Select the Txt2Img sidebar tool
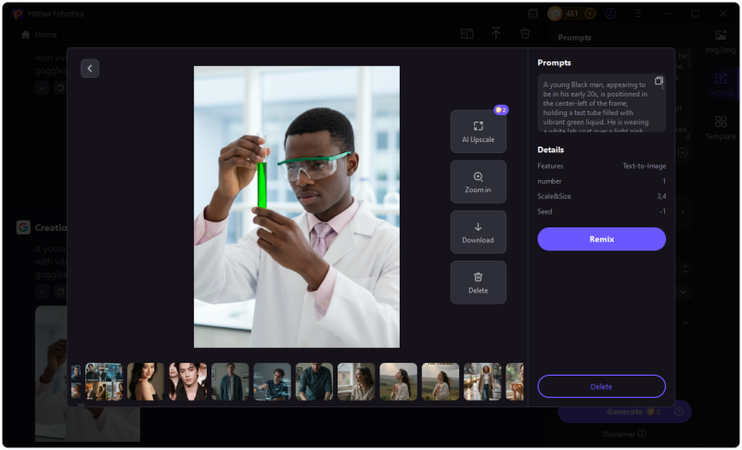 720,84
